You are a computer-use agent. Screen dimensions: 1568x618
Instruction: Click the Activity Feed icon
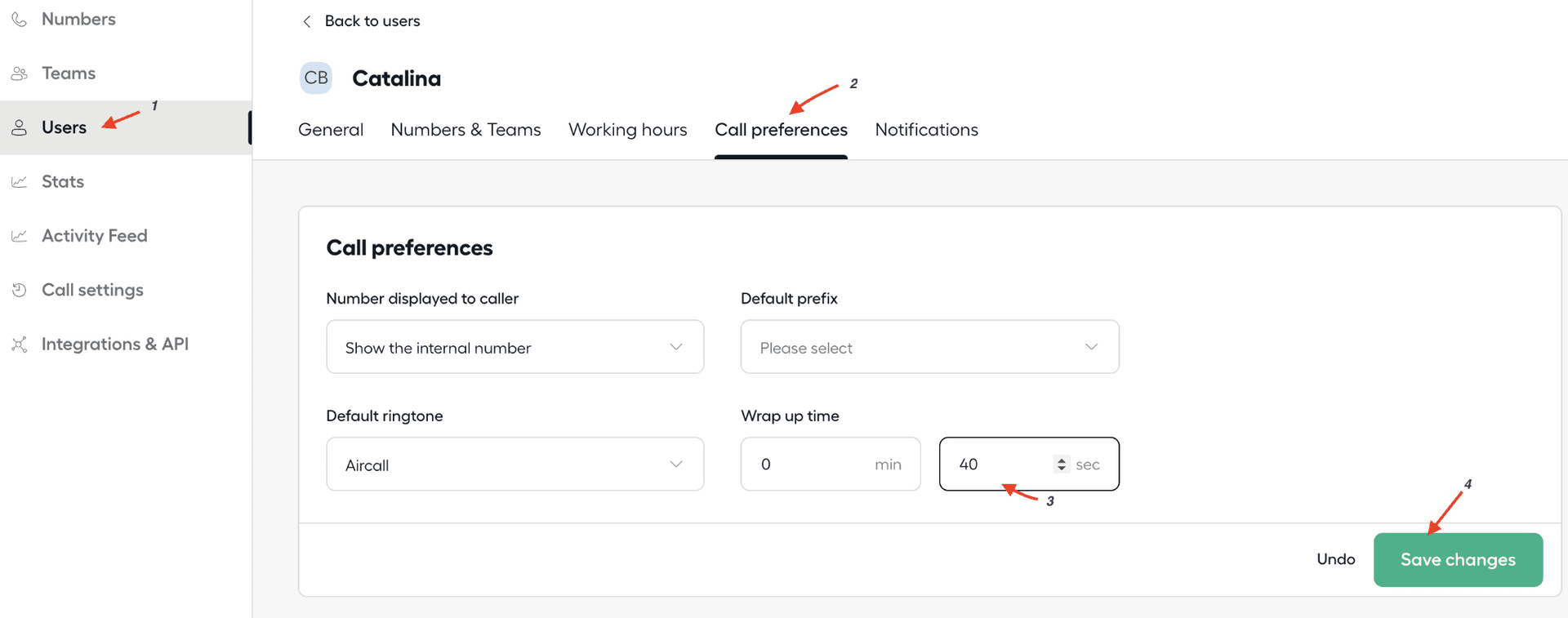point(19,236)
